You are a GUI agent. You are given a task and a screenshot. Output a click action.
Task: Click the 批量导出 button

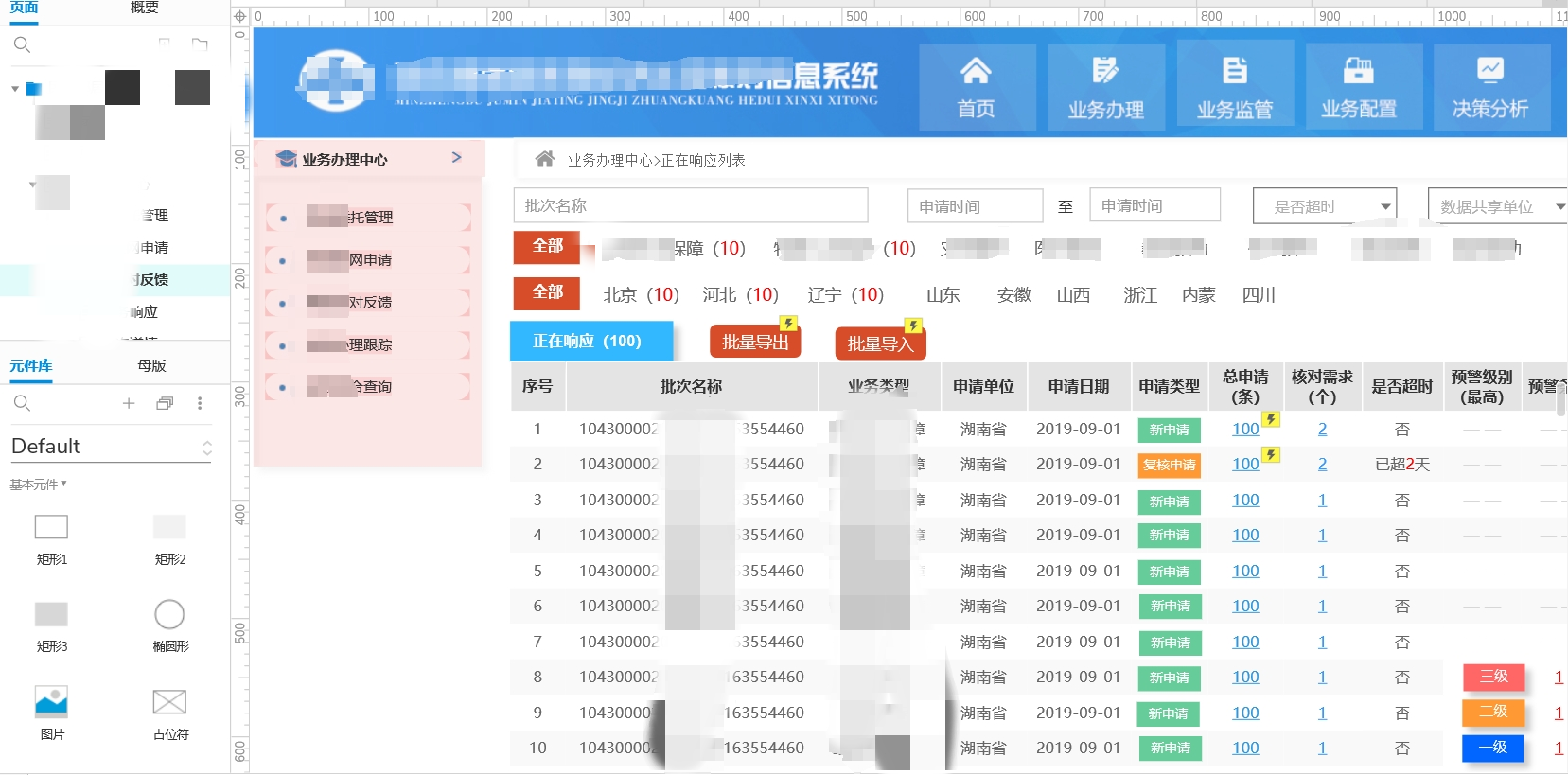point(755,342)
